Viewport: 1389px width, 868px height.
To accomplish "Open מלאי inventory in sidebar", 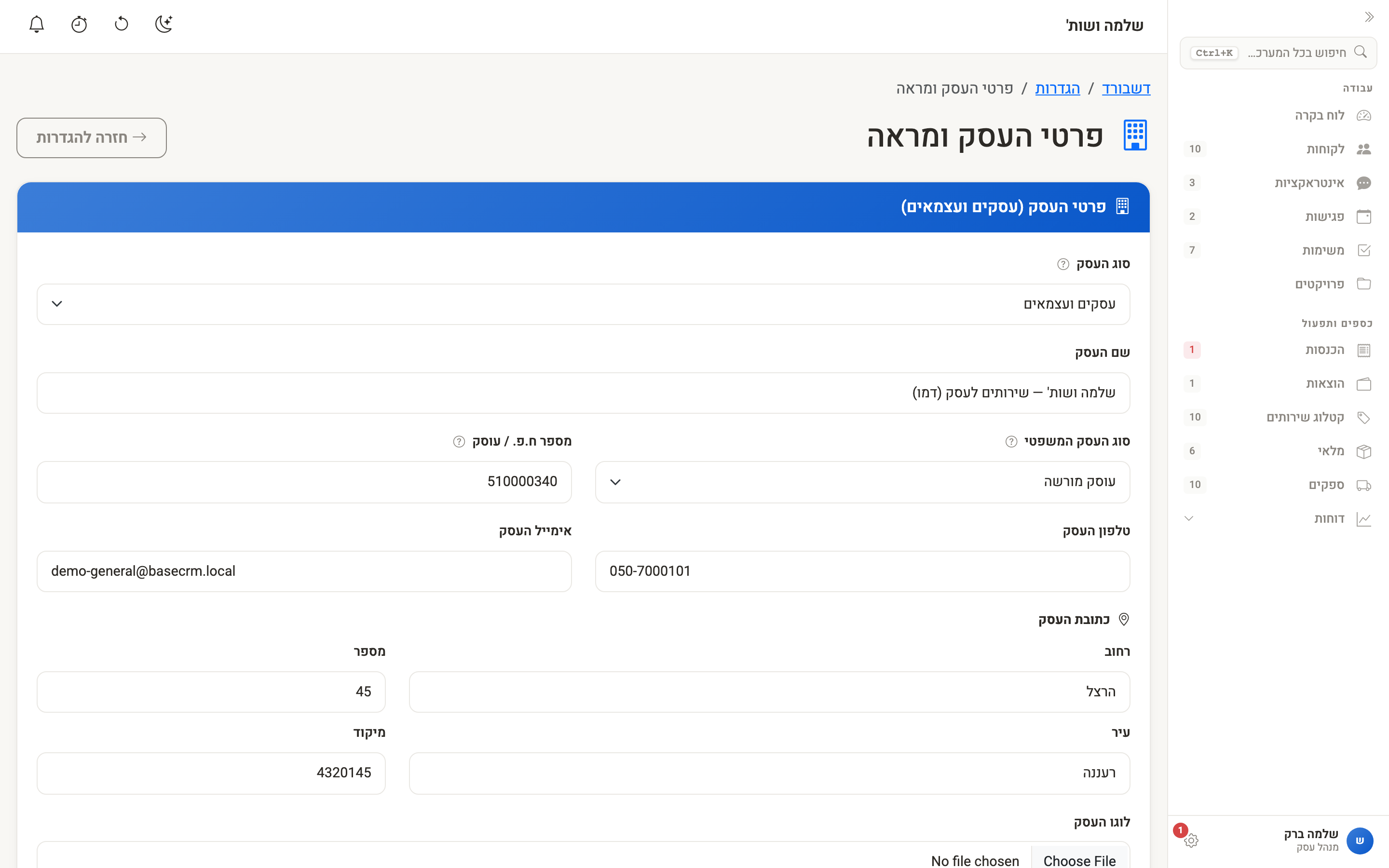I will pos(1278,451).
